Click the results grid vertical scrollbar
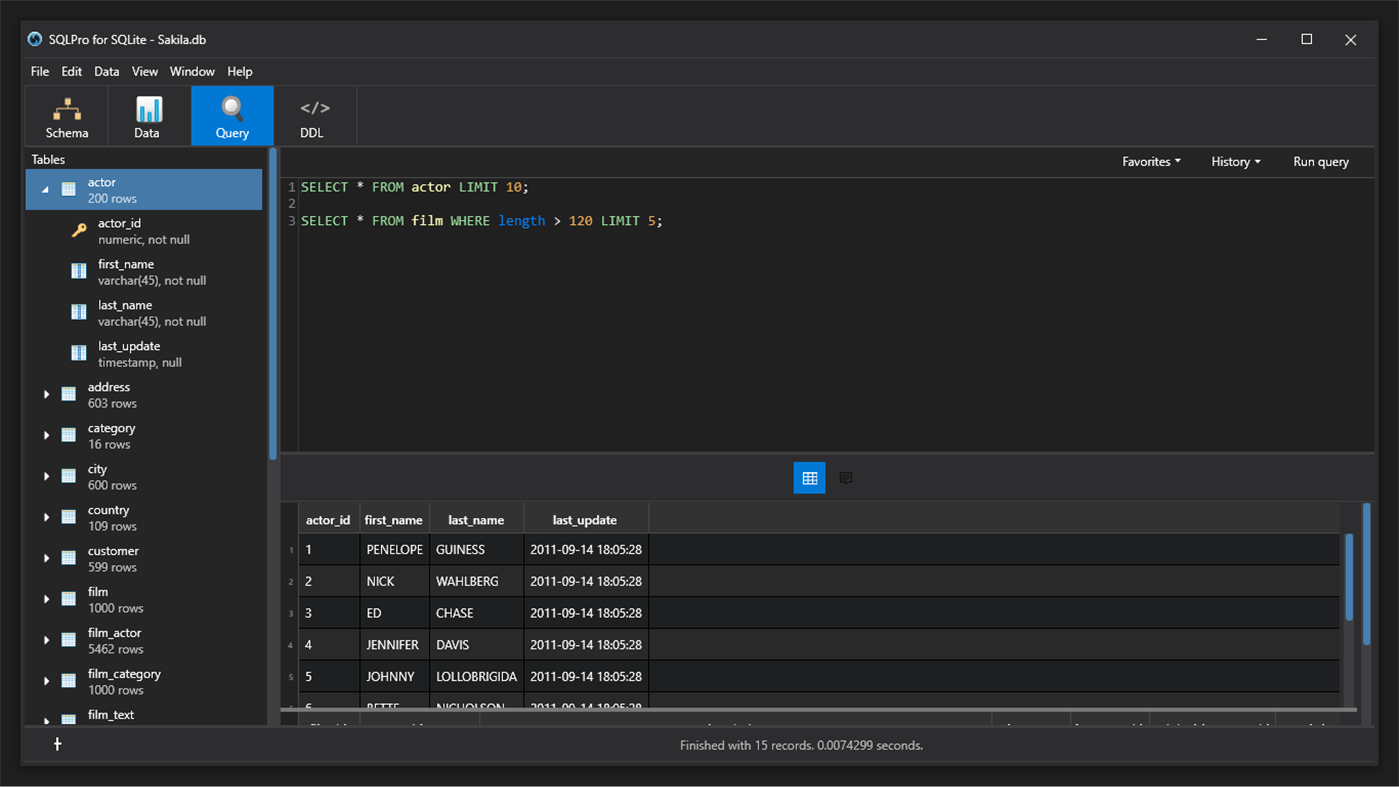 click(1349, 577)
